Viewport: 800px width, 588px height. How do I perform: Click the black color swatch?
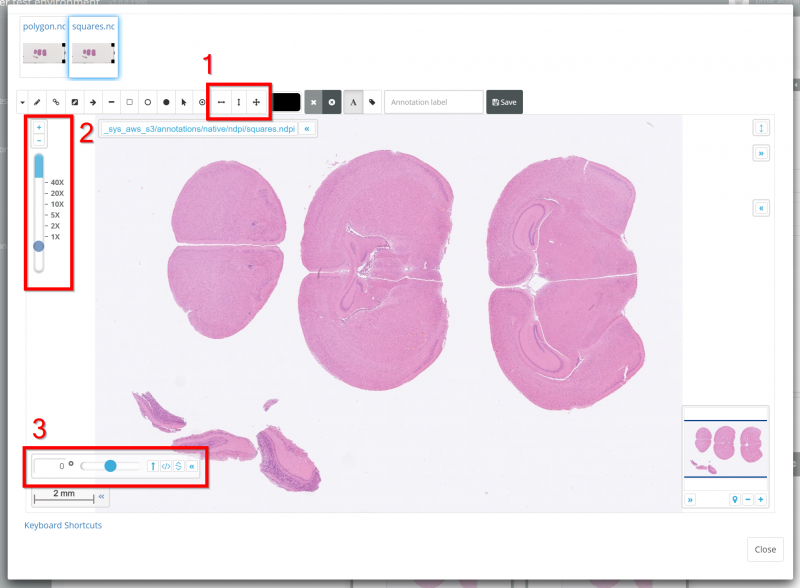[x=285, y=102]
